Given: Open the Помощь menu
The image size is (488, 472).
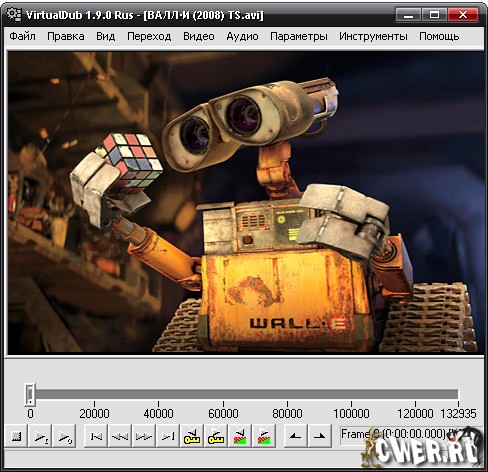Looking at the screenshot, I should pyautogui.click(x=439, y=36).
